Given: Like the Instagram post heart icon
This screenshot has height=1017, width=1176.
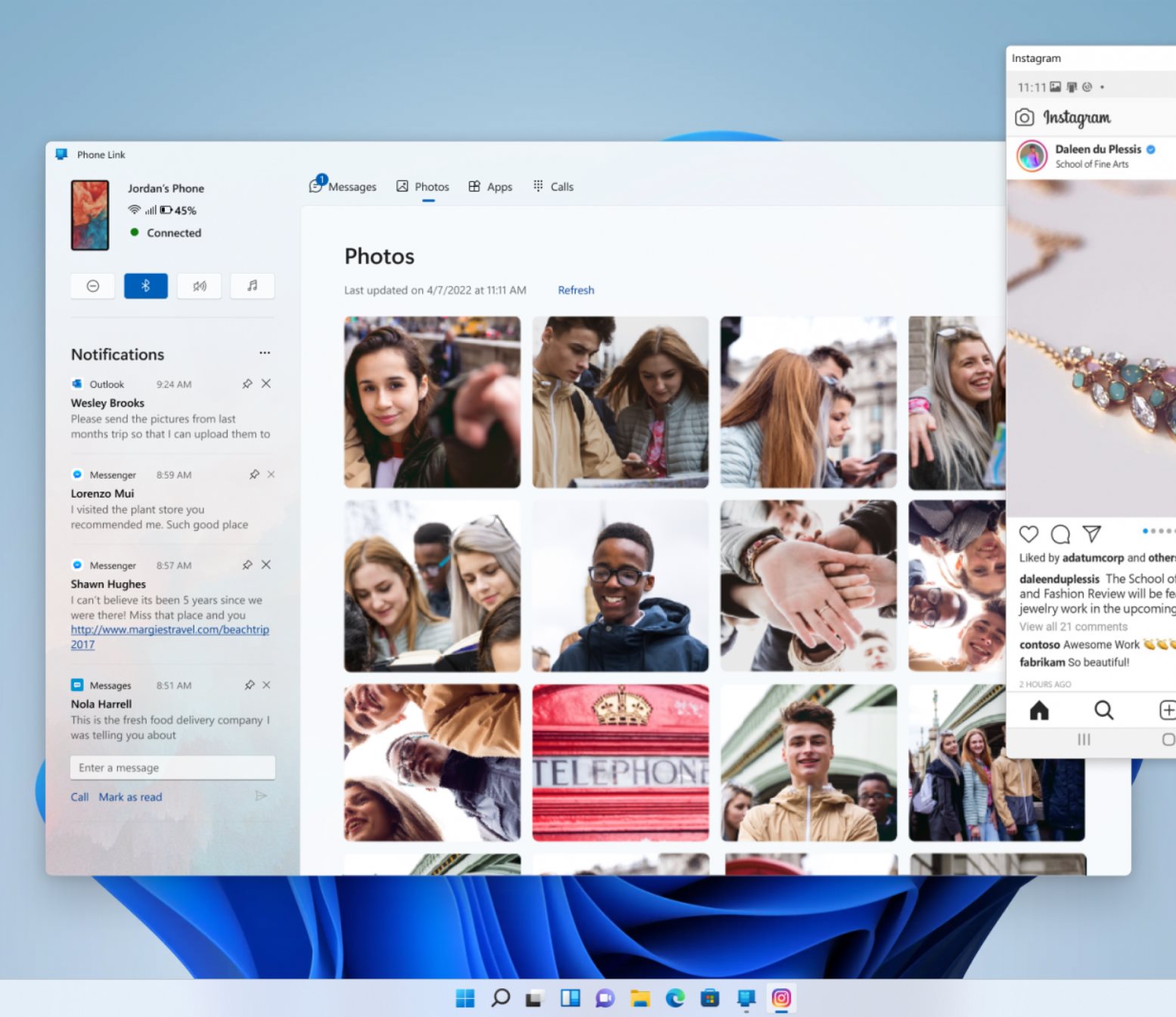Looking at the screenshot, I should tap(1029, 534).
